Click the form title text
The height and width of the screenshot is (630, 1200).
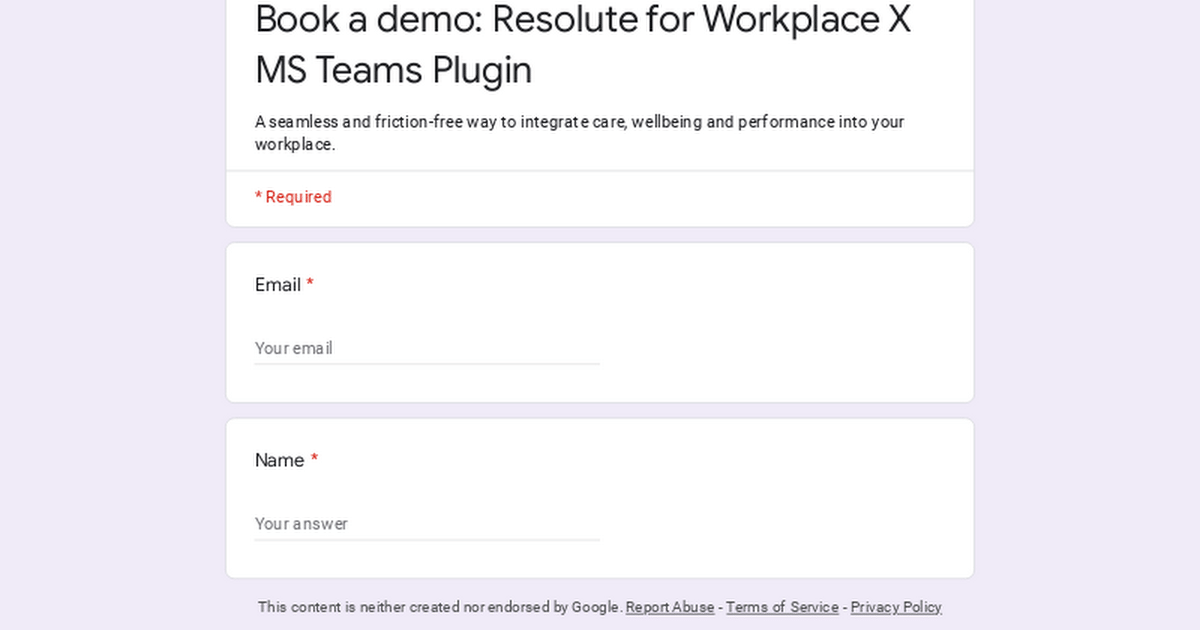pos(583,44)
